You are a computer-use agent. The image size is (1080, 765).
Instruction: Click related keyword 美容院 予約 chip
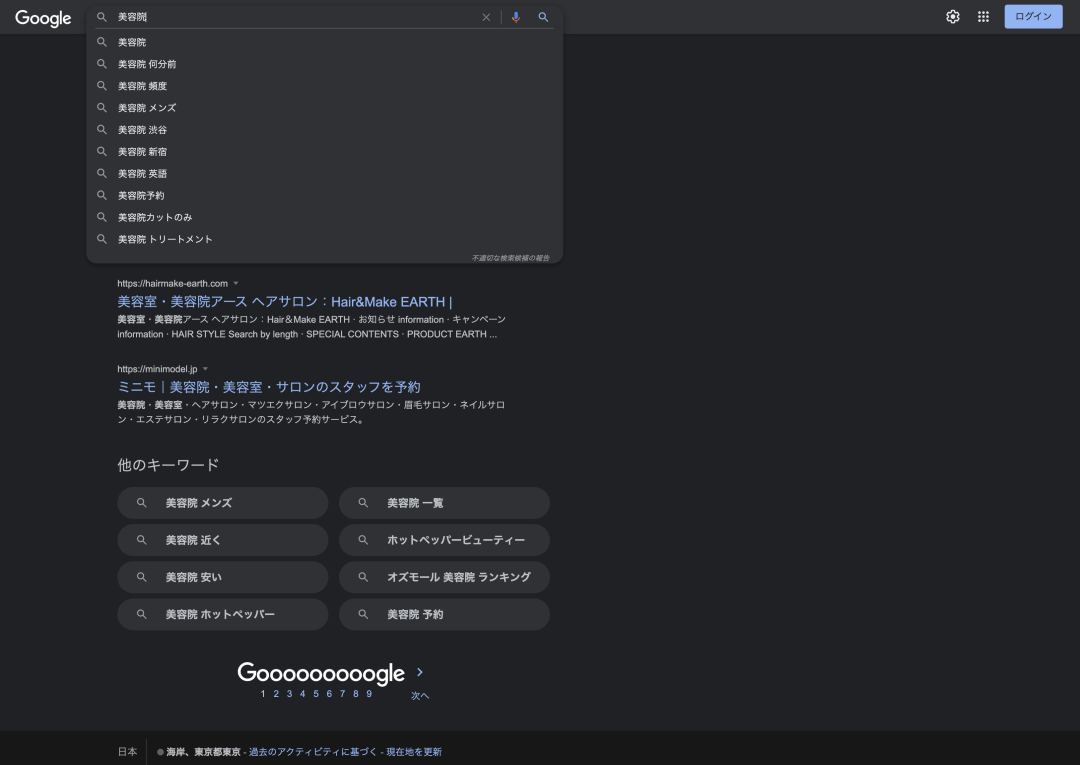pos(444,614)
